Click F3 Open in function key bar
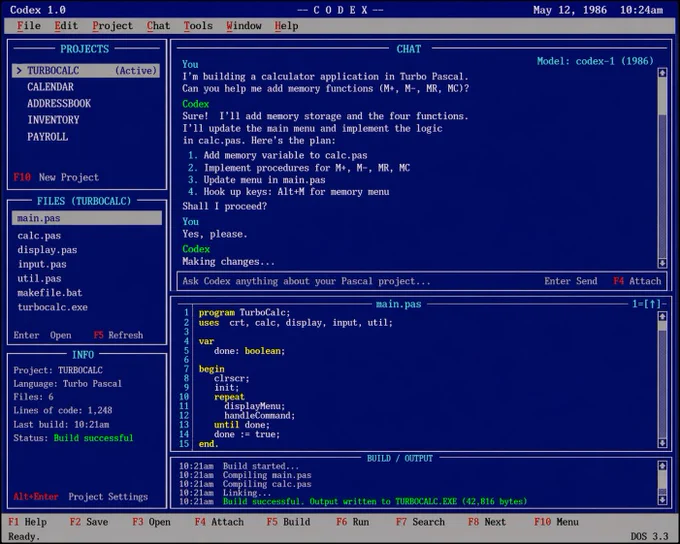This screenshot has width=680, height=544. (151, 522)
